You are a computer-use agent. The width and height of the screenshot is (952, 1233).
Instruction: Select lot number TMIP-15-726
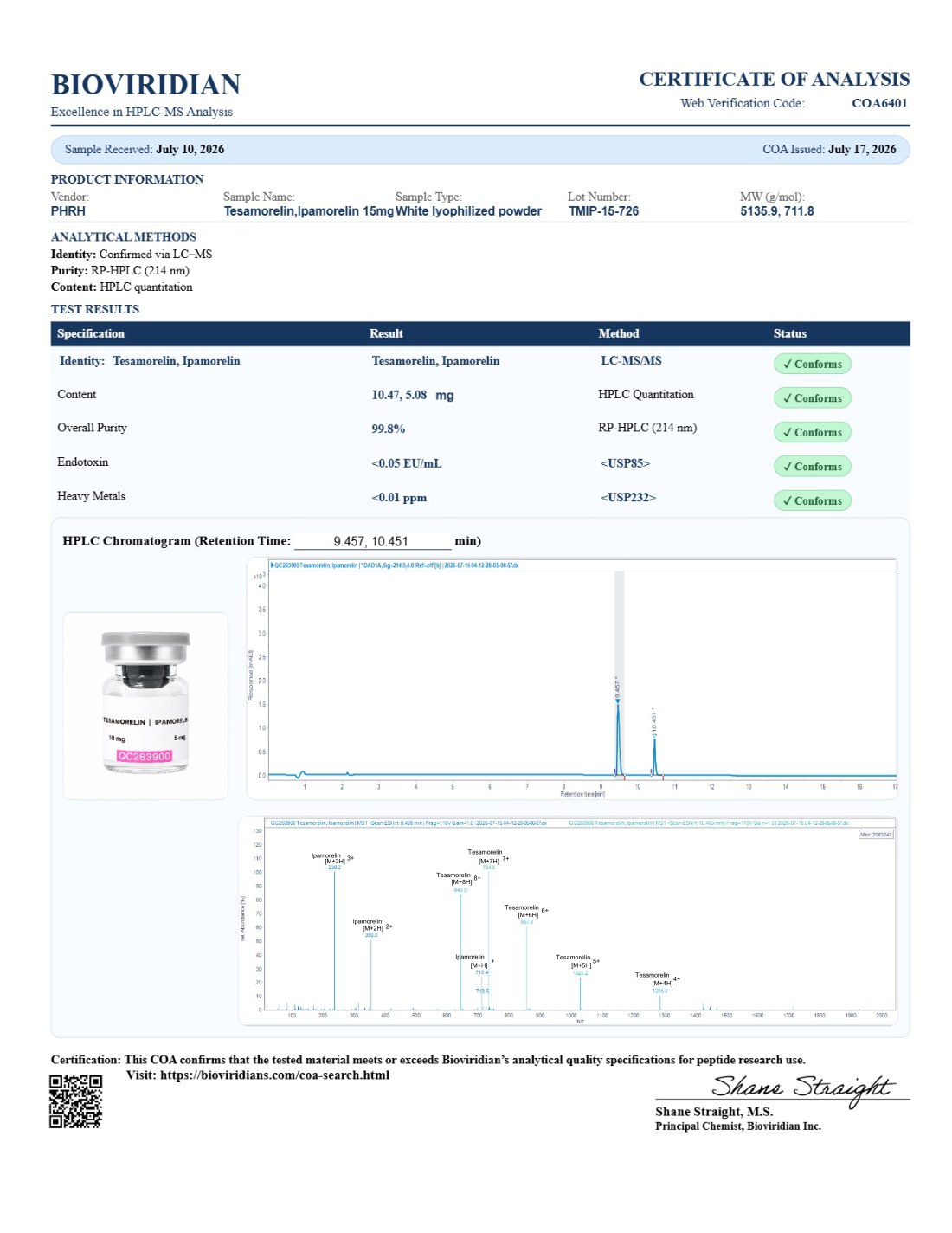pyautogui.click(x=603, y=211)
